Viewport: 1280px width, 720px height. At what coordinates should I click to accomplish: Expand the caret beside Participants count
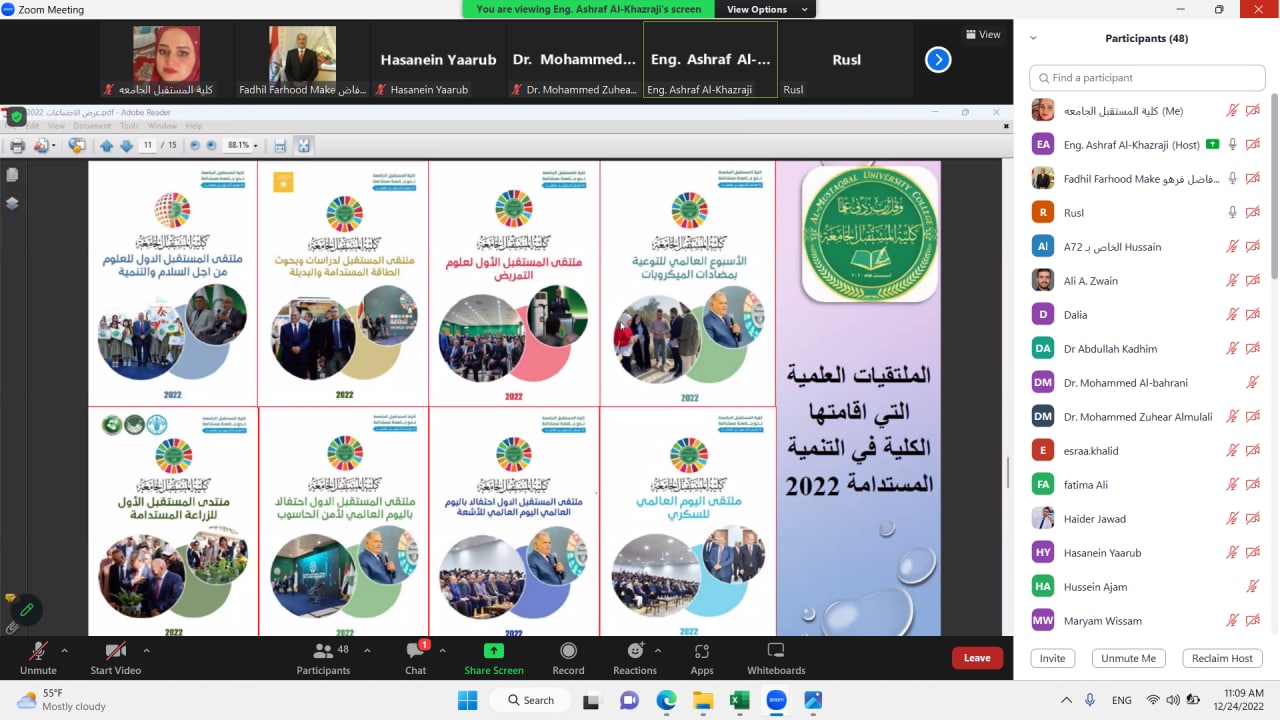[x=367, y=651]
